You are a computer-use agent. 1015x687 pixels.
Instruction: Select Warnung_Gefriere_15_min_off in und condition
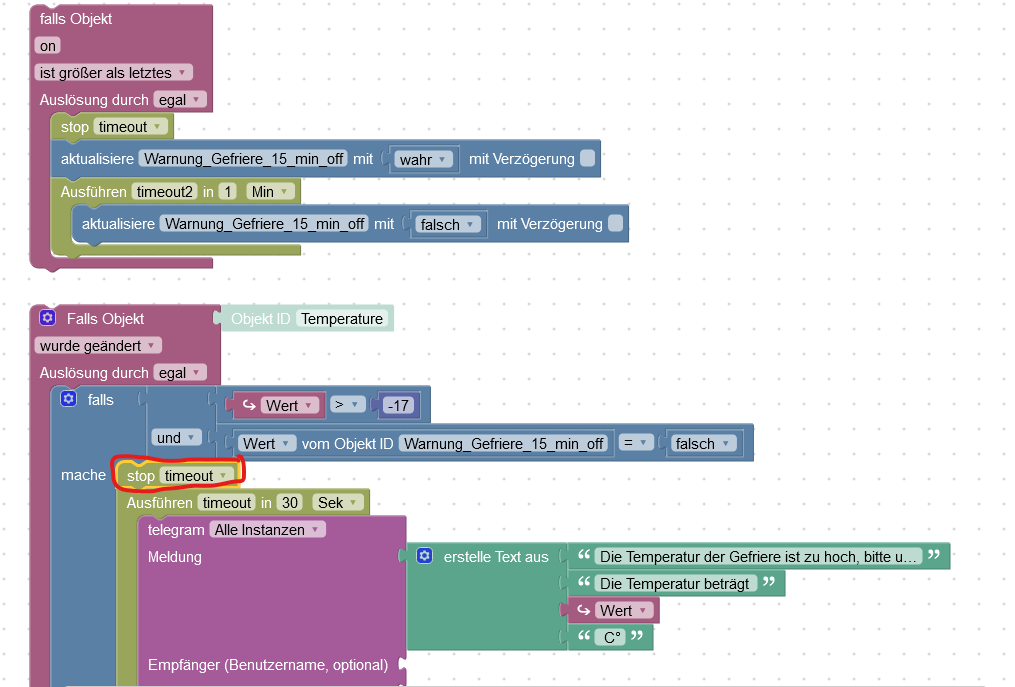coord(504,444)
